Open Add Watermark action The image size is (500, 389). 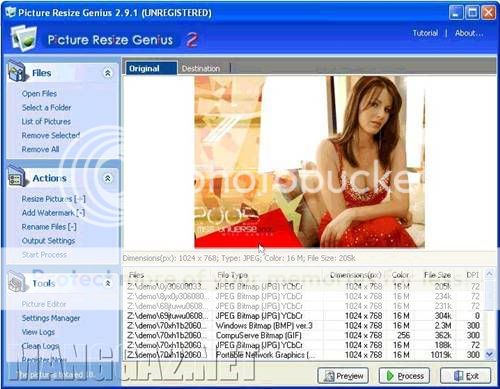(53, 213)
